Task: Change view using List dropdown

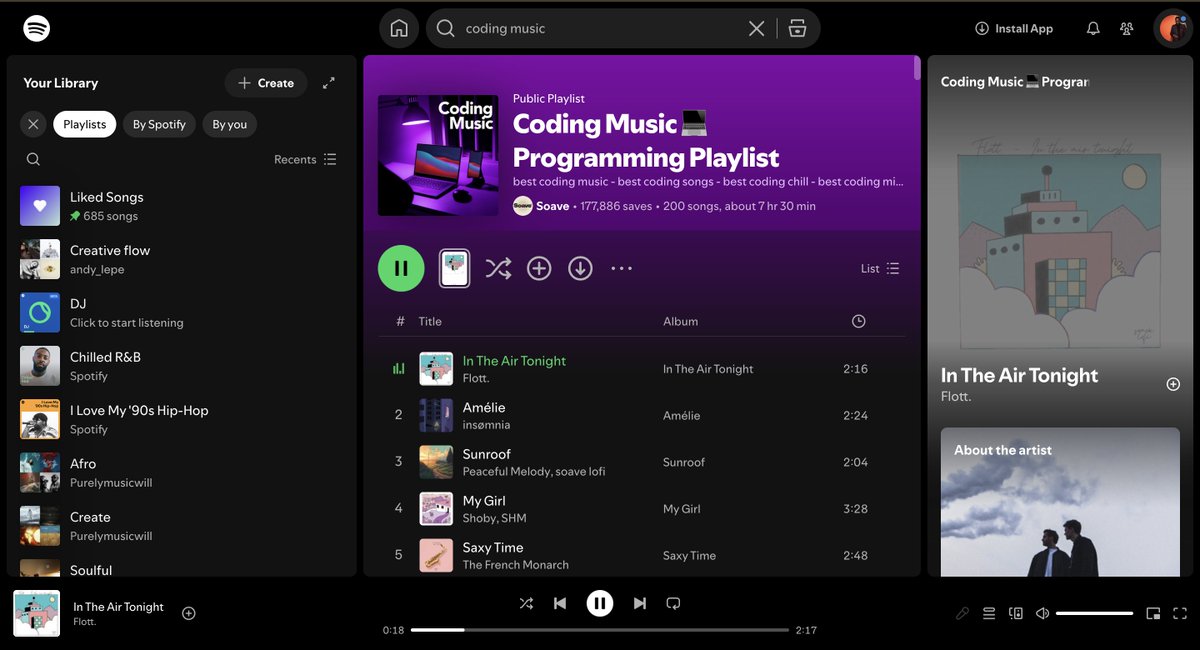Action: (x=880, y=268)
